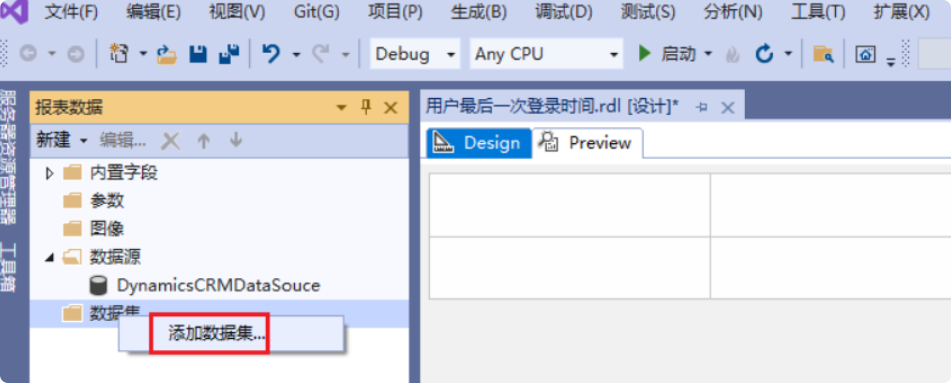Click the Find in Files folder icon

pos(823,55)
